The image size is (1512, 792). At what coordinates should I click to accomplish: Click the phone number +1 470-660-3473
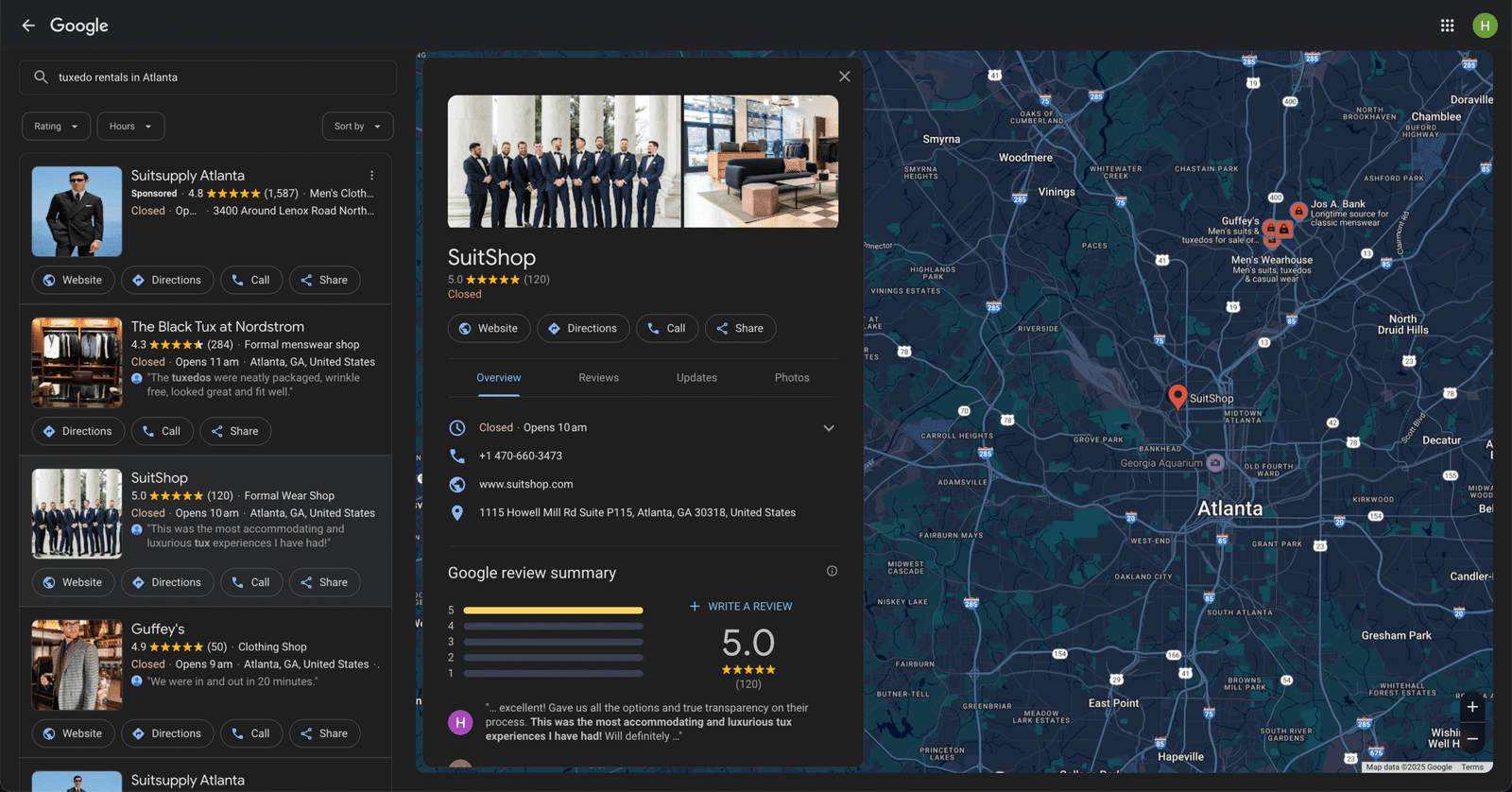[x=521, y=456]
